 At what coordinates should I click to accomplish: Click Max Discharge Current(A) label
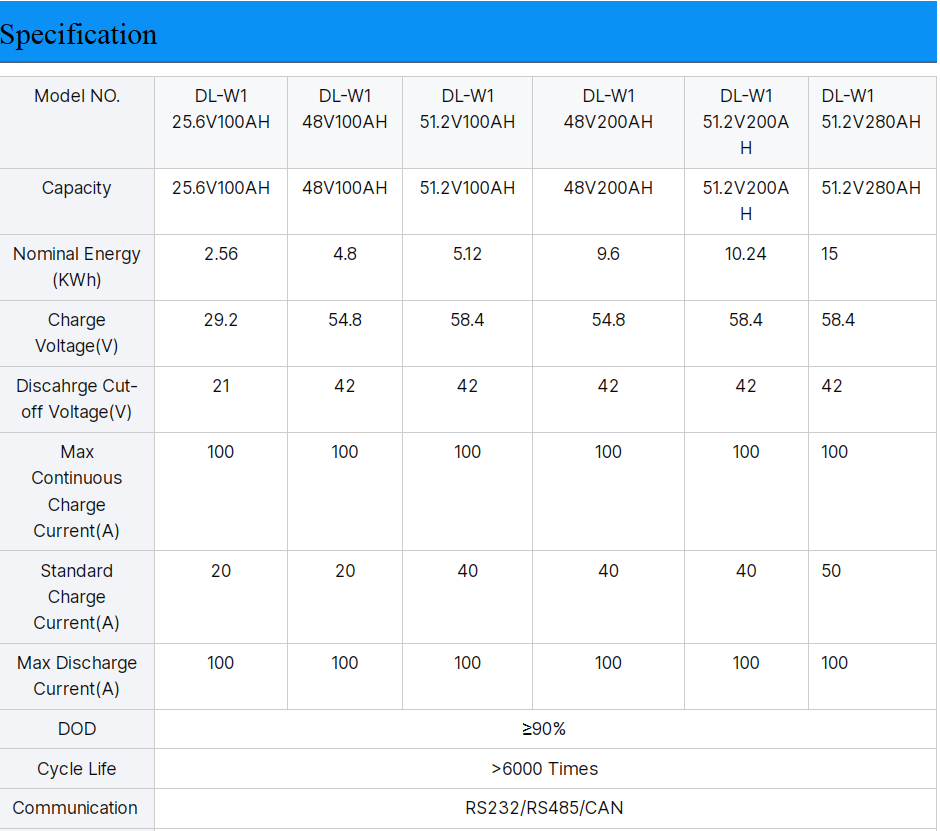click(77, 676)
